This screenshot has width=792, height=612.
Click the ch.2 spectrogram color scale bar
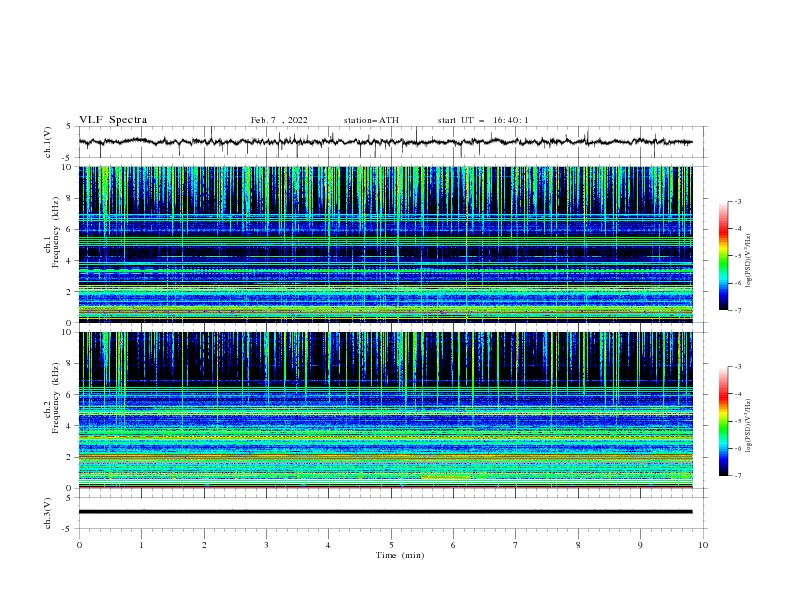click(723, 421)
